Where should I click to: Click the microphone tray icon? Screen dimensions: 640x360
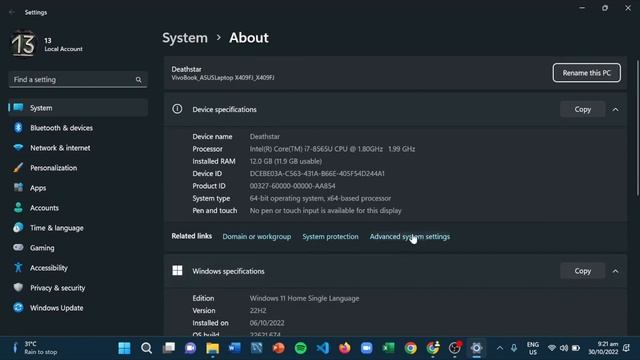coord(514,348)
